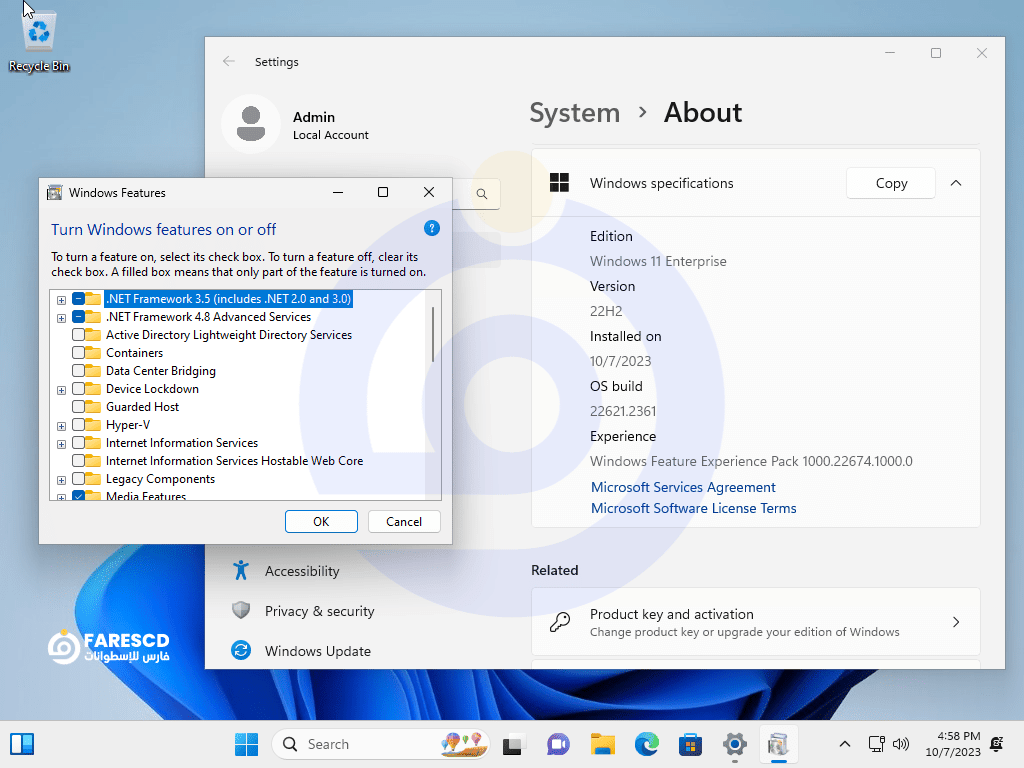
Task: Expand the .NET Framework 3.5 tree node
Action: [x=61, y=300]
